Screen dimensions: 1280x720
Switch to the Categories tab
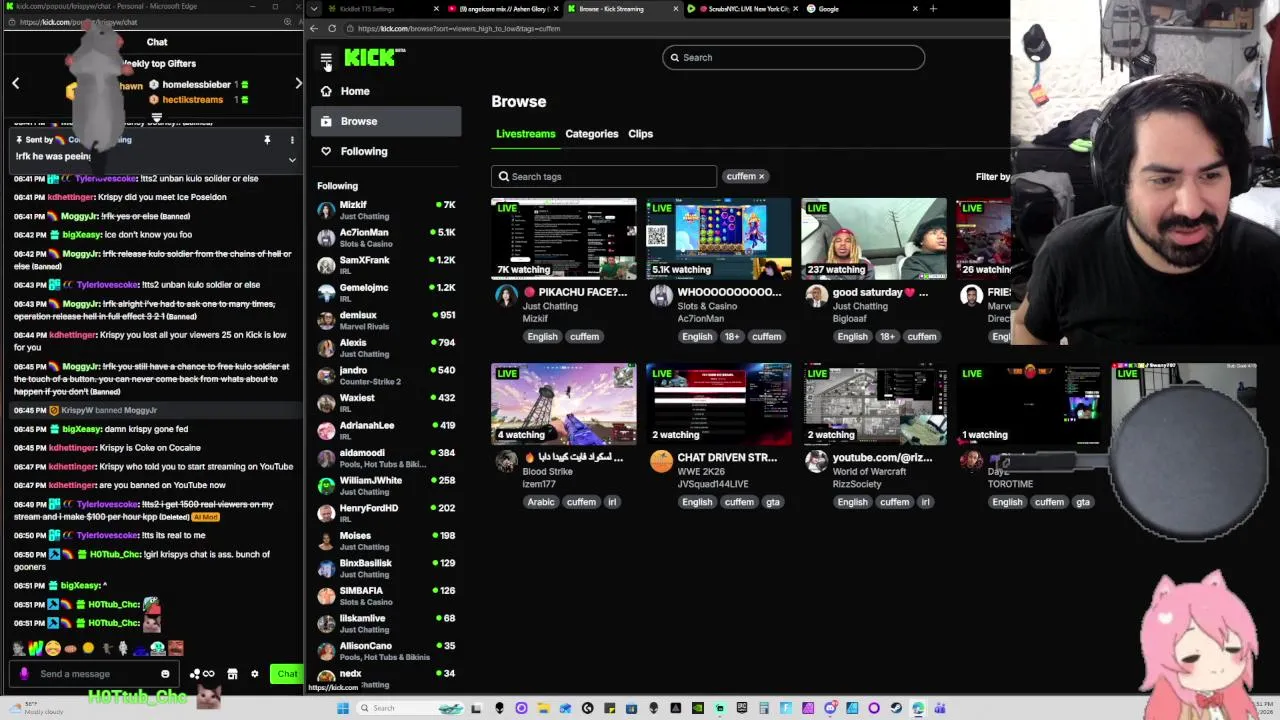tap(591, 134)
